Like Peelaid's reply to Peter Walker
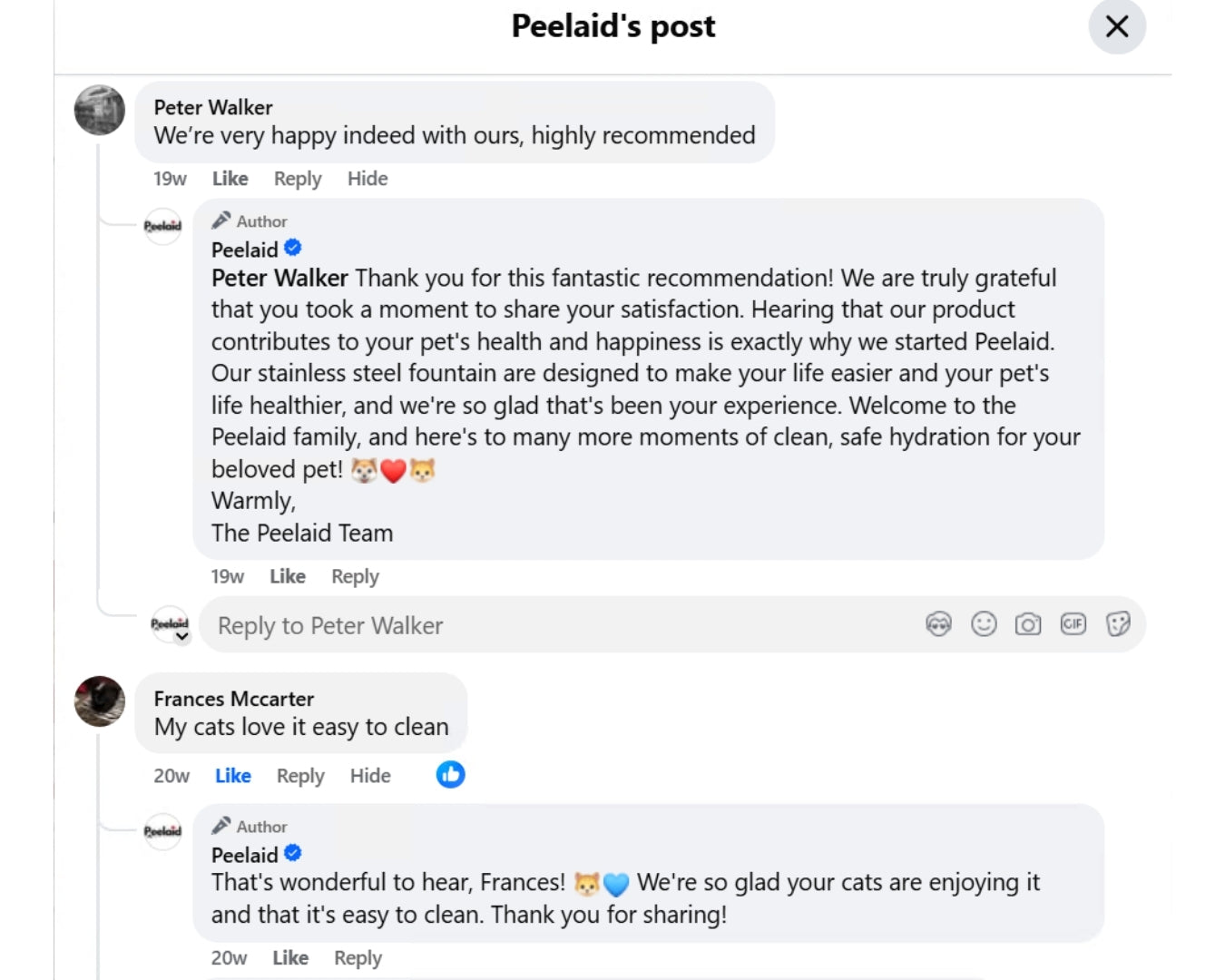The width and height of the screenshot is (1225, 980). [288, 576]
